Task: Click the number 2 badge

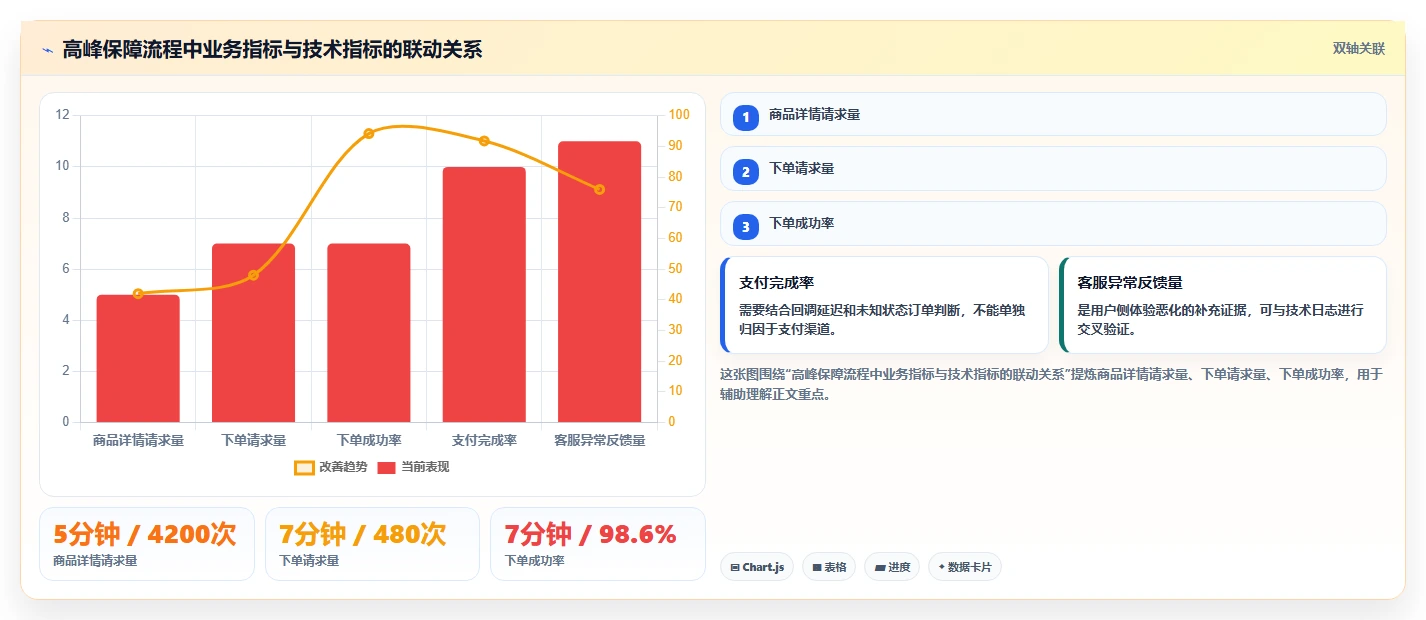Action: 745,172
